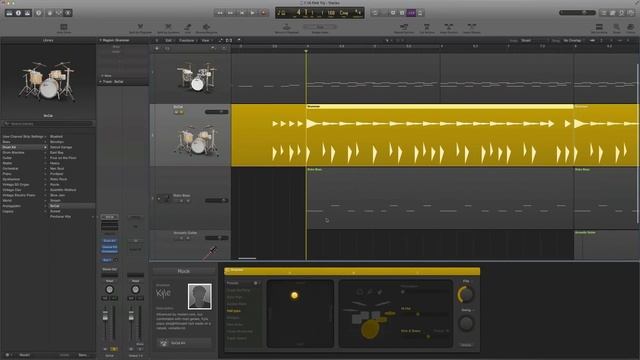Select Scientific Method patch in Library

63,190
